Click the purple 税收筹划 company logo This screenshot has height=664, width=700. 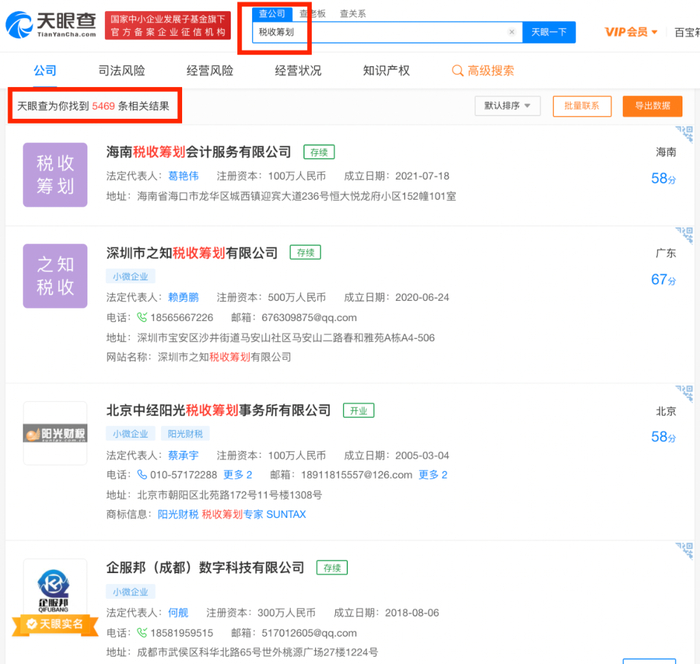(x=55, y=175)
